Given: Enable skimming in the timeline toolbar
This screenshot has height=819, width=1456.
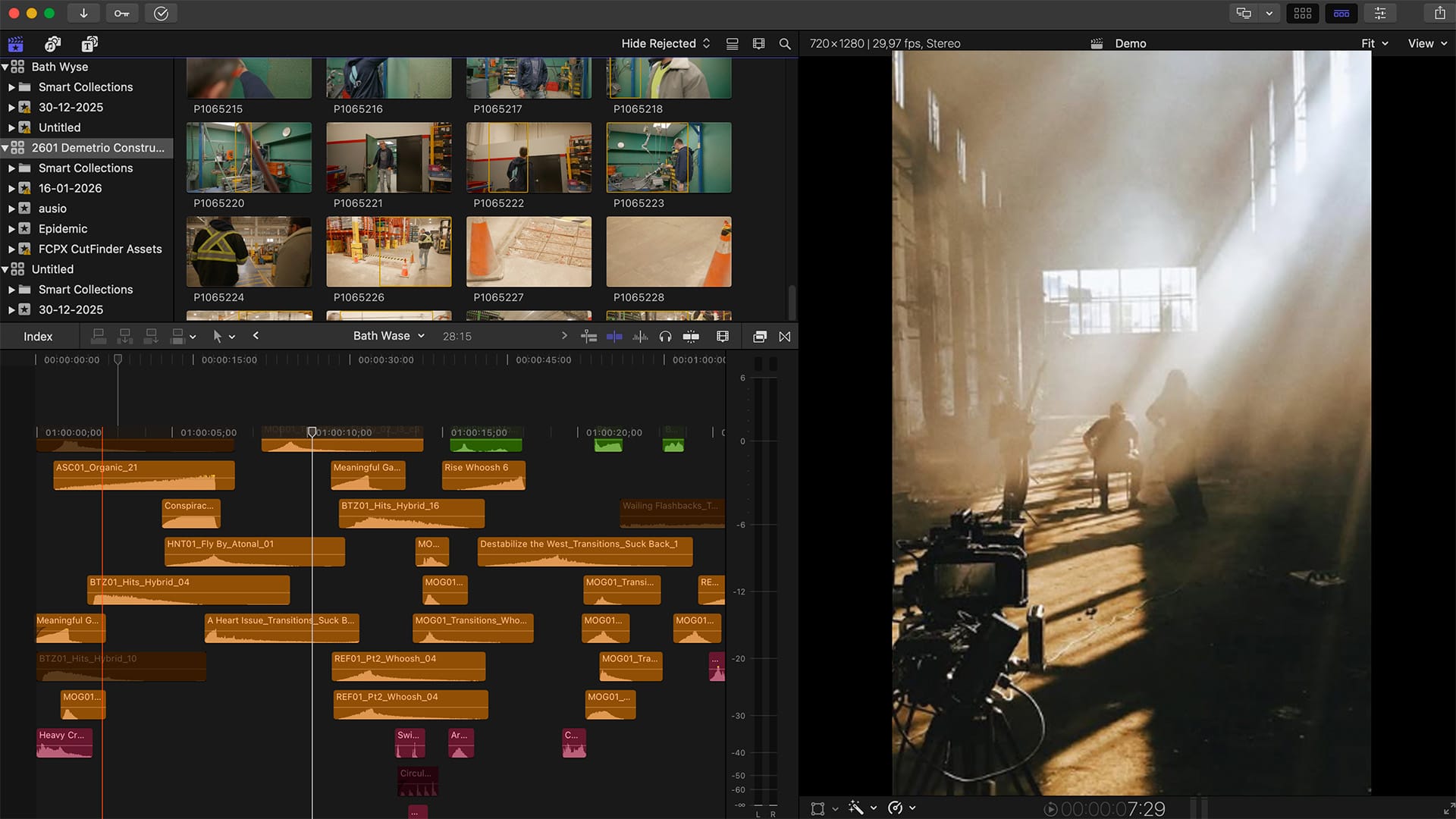Looking at the screenshot, I should pos(589,336).
